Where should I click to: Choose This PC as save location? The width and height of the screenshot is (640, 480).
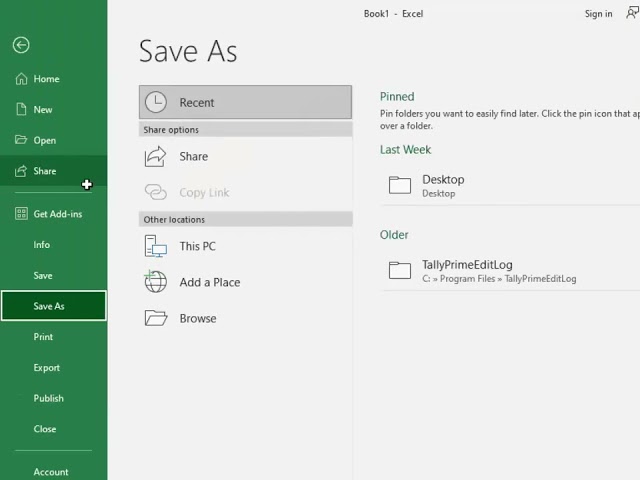(x=198, y=246)
